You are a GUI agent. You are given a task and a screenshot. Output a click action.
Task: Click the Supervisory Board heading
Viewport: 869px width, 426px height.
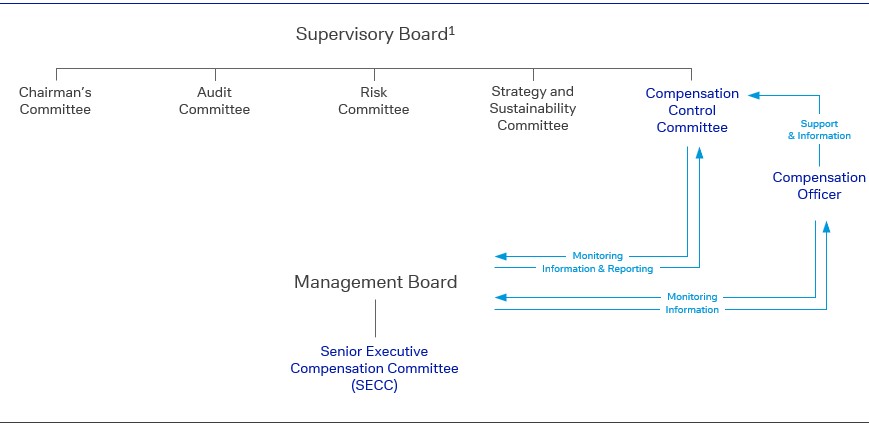tap(370, 35)
